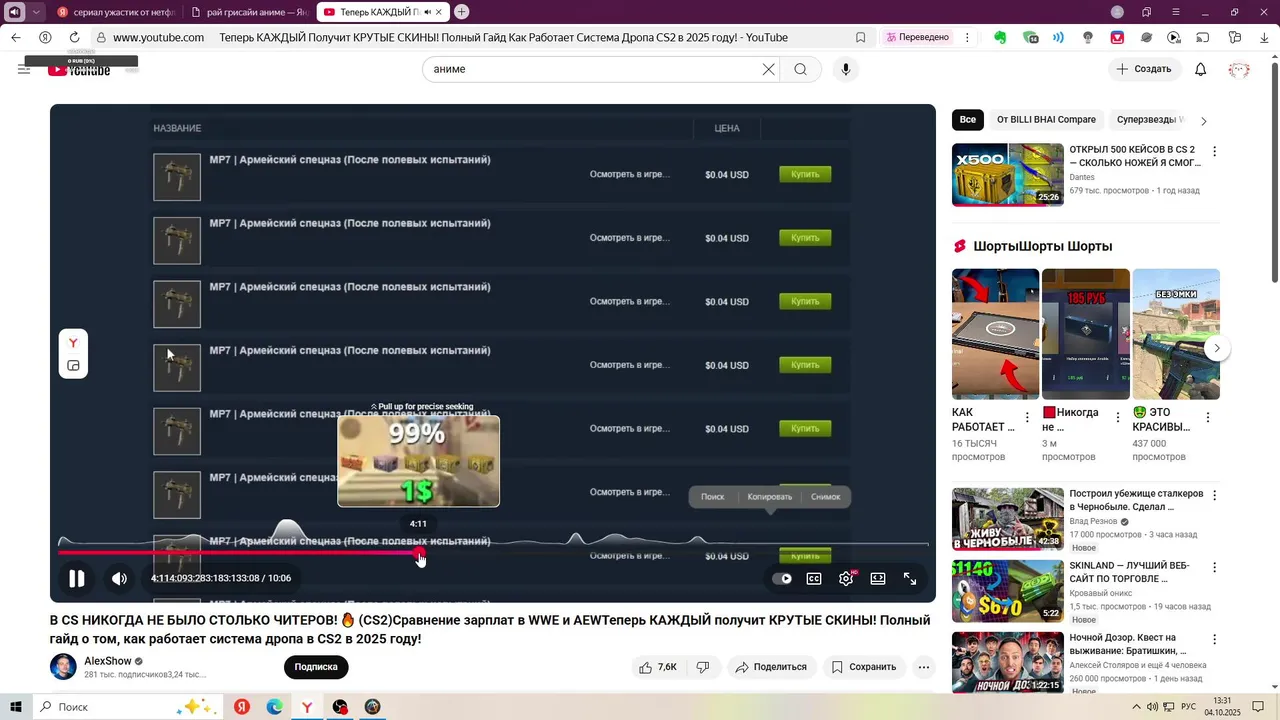This screenshot has height=720, width=1280.
Task: Open options for the "КАК РАБОТАЕТ" short
Action: [x=1027, y=418]
